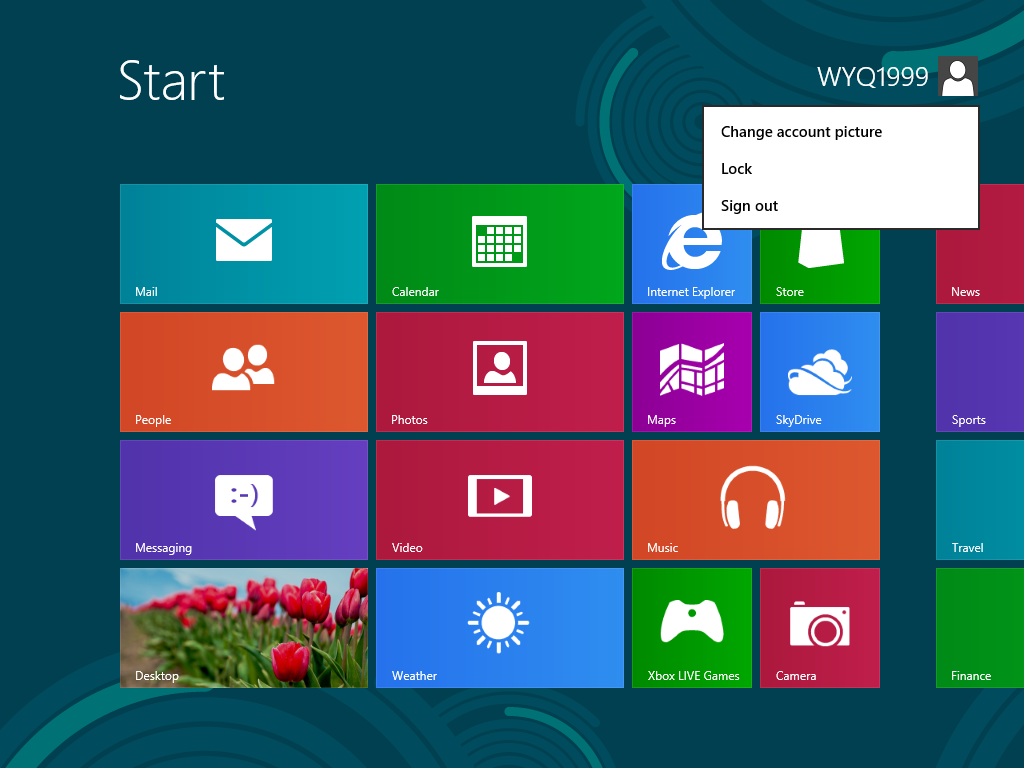Open the Camera icon

[820, 624]
